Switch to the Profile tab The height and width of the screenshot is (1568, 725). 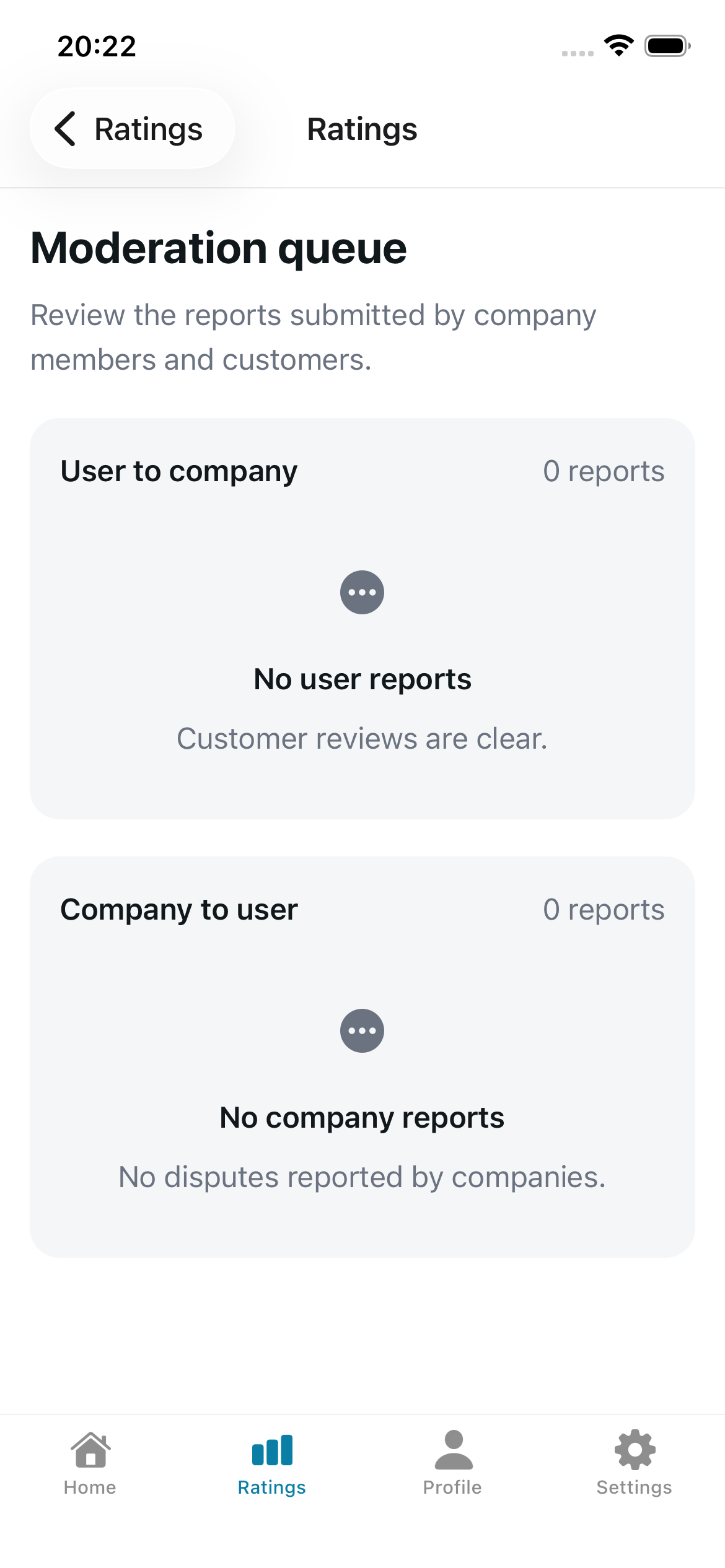click(x=453, y=1463)
